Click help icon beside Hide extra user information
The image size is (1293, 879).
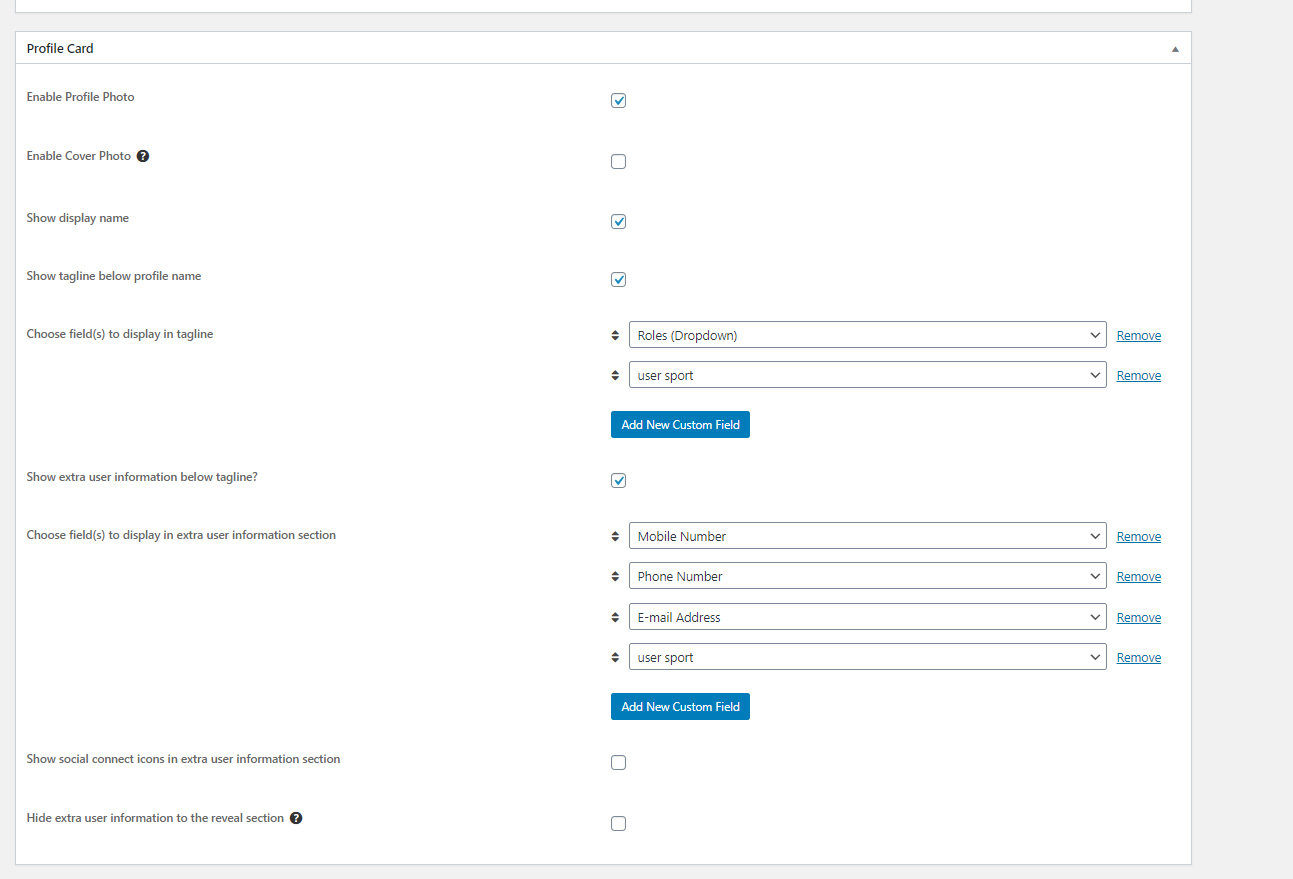pyautogui.click(x=296, y=818)
